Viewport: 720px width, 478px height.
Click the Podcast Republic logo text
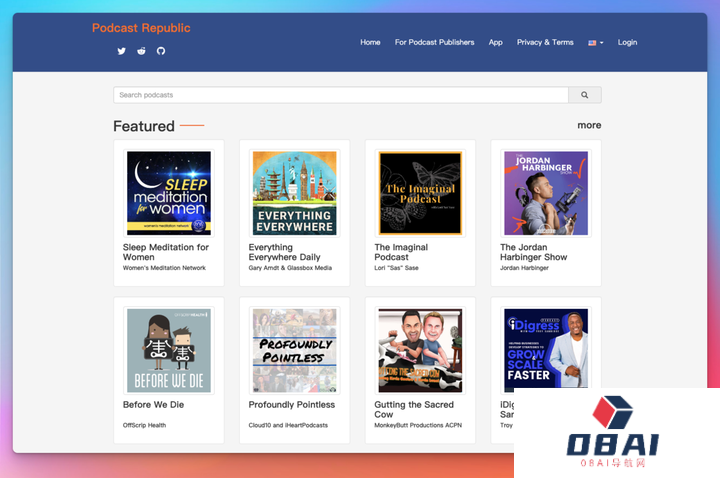point(141,28)
